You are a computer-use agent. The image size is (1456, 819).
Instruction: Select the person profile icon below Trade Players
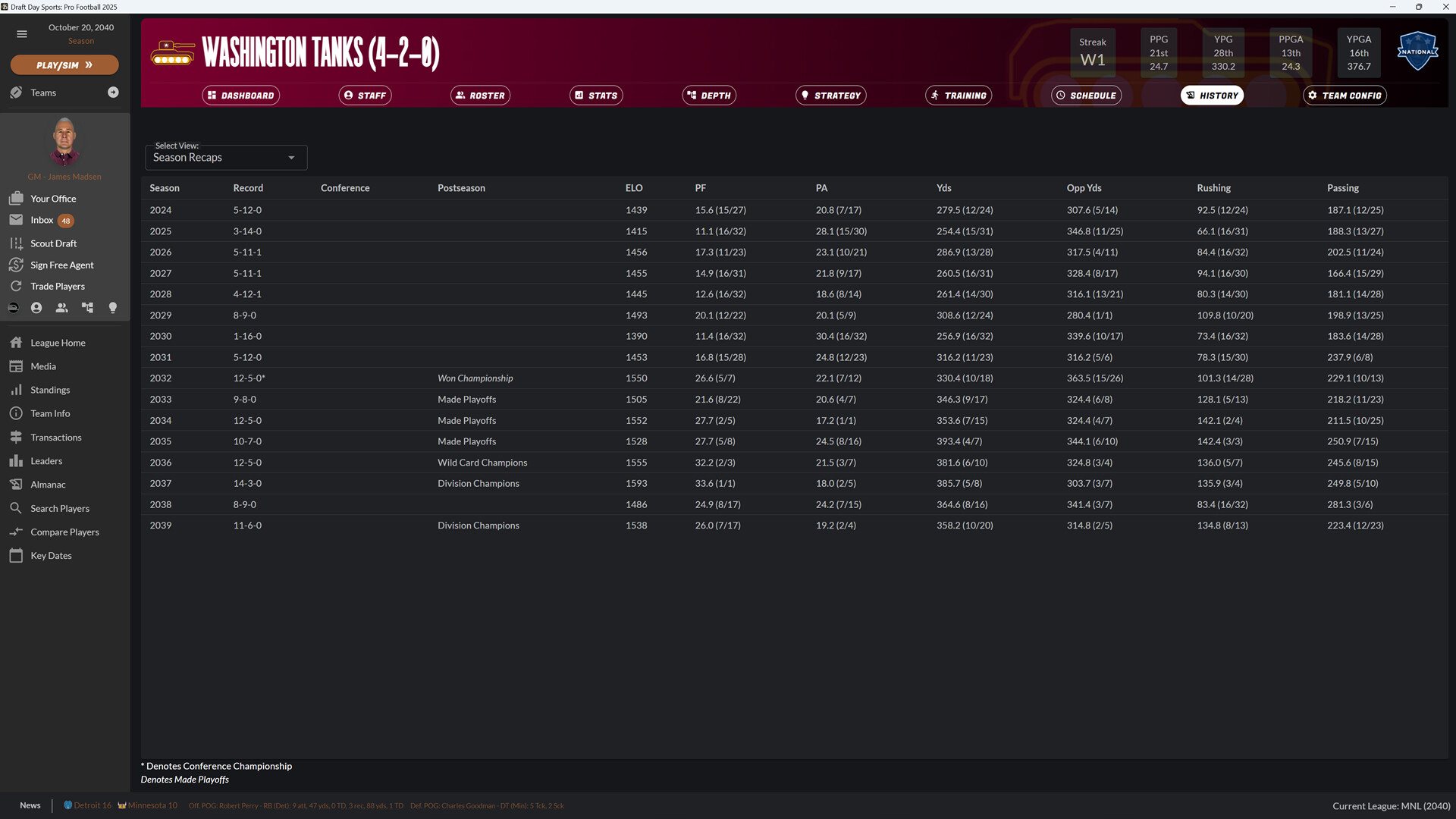click(x=36, y=308)
